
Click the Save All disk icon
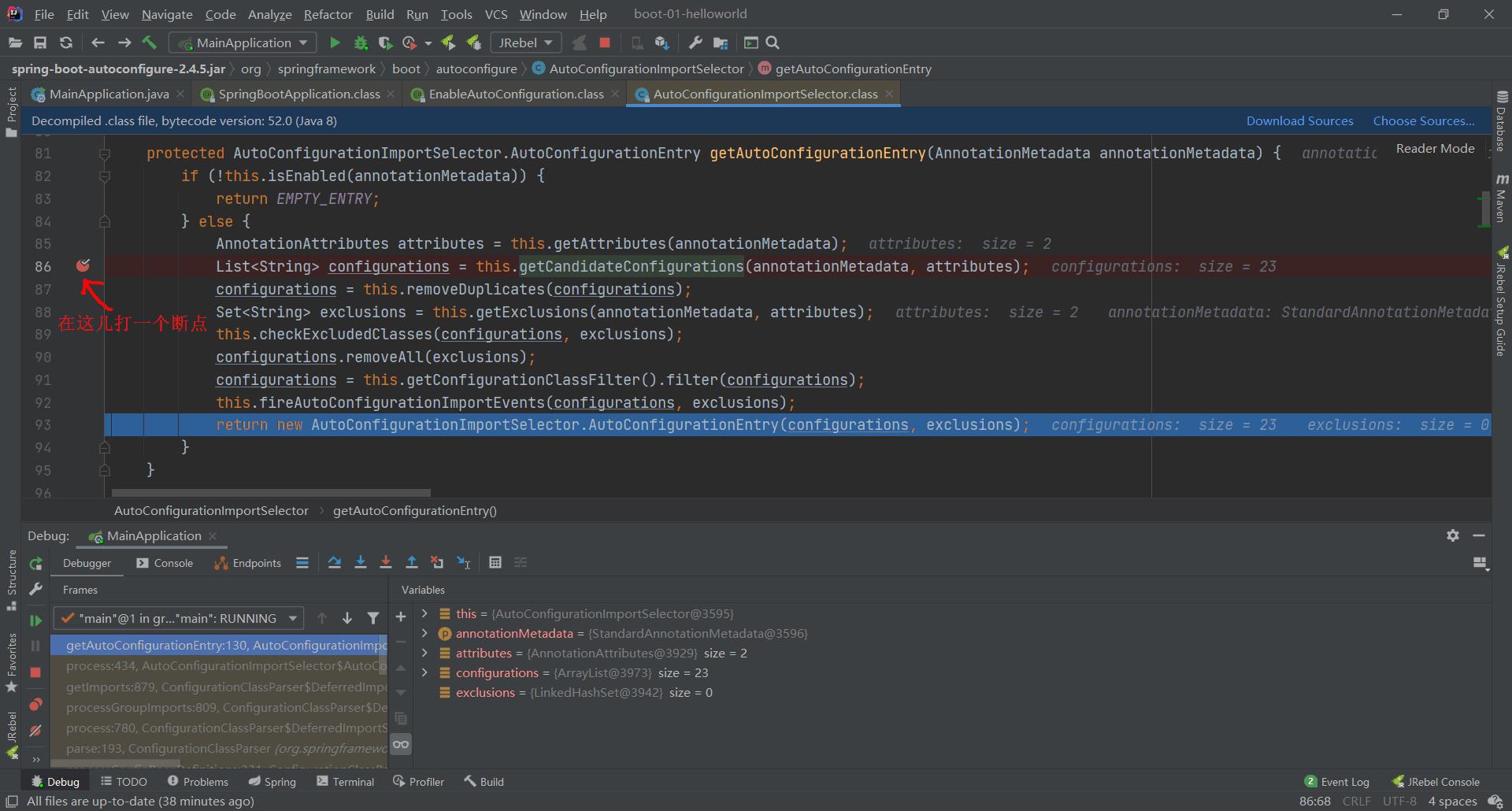40,43
